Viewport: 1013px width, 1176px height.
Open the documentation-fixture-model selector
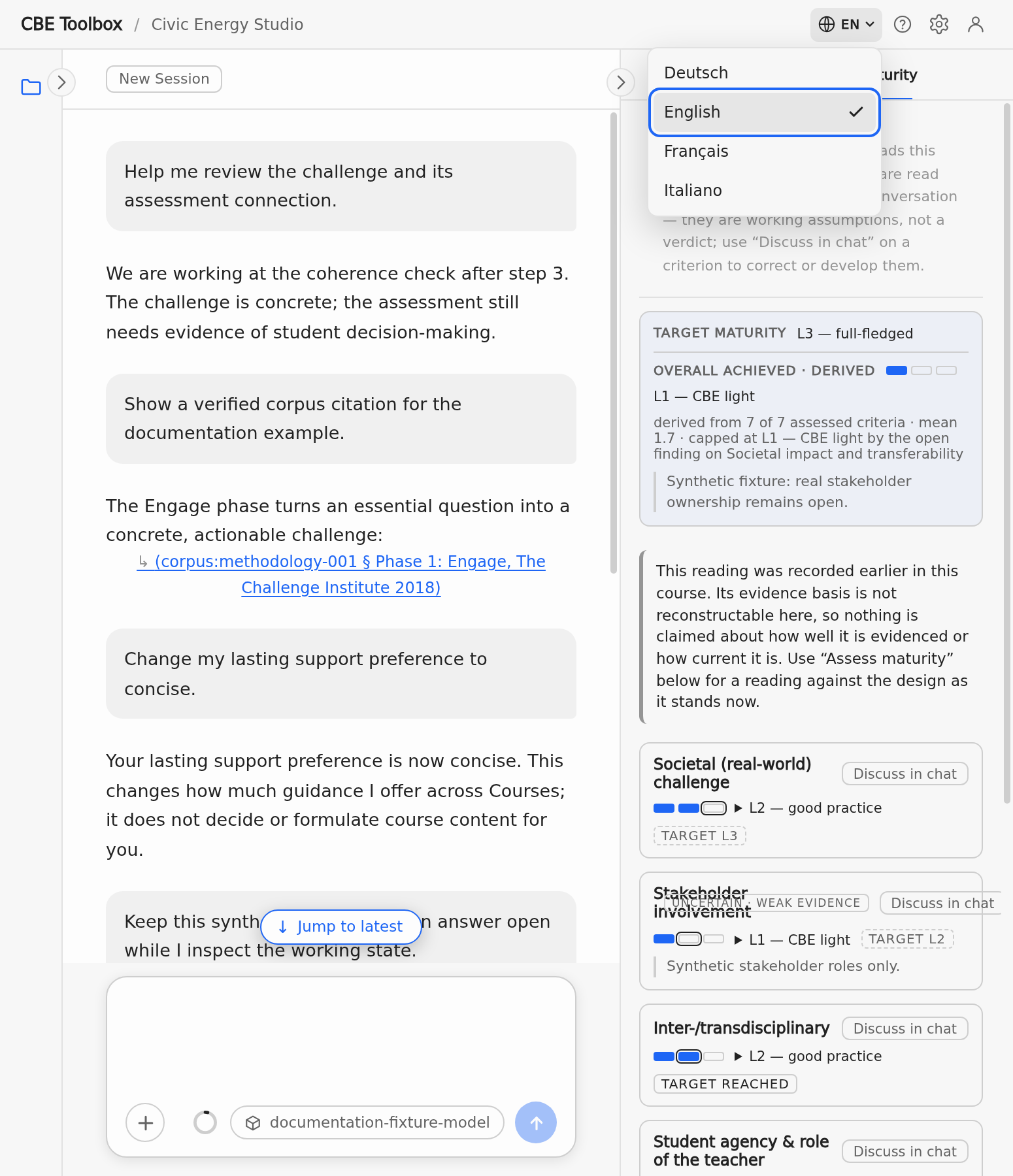click(x=367, y=1122)
